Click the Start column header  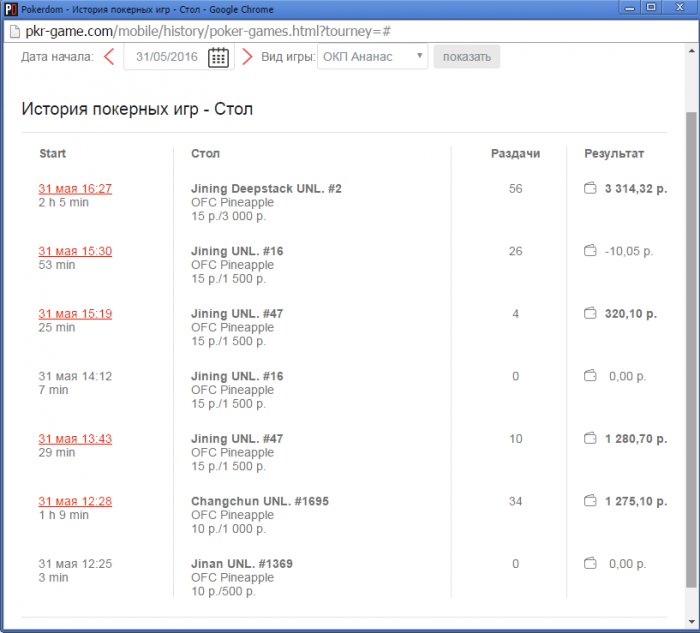coord(52,153)
